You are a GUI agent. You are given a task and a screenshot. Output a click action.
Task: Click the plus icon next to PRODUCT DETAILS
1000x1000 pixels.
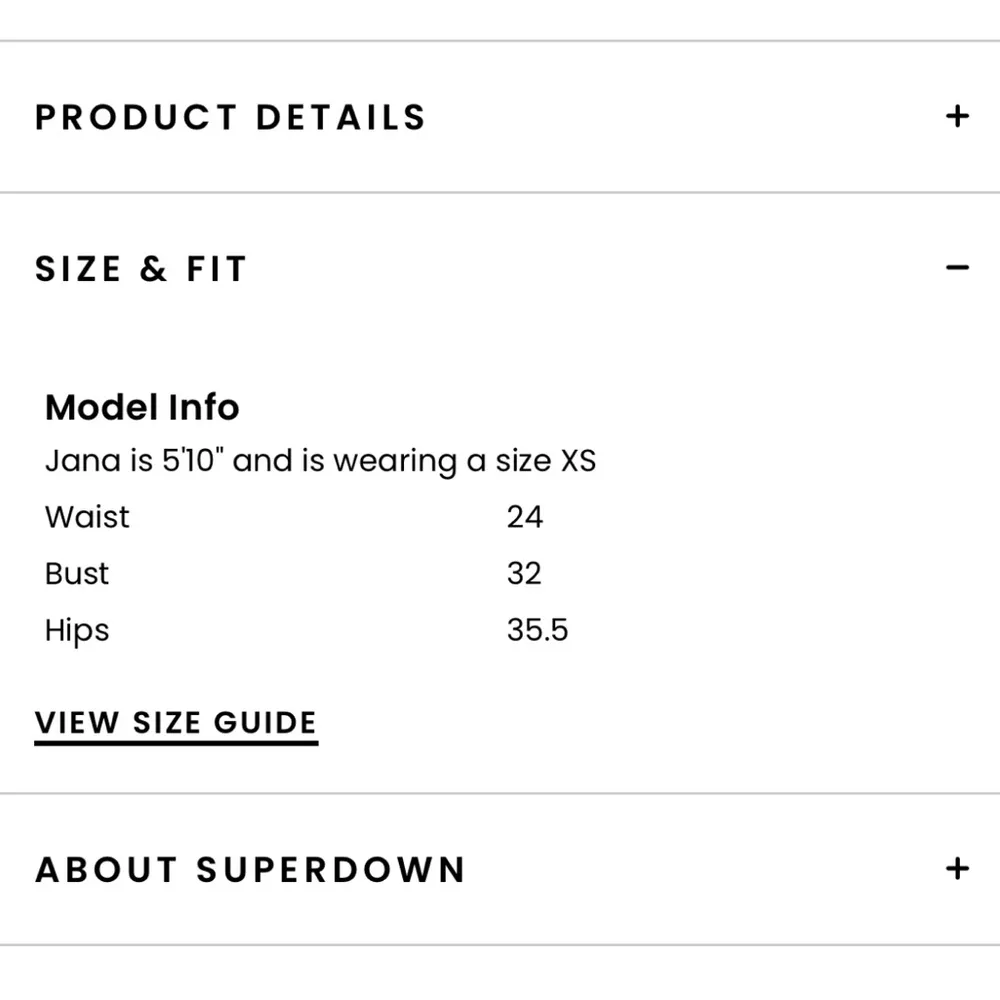click(x=959, y=117)
